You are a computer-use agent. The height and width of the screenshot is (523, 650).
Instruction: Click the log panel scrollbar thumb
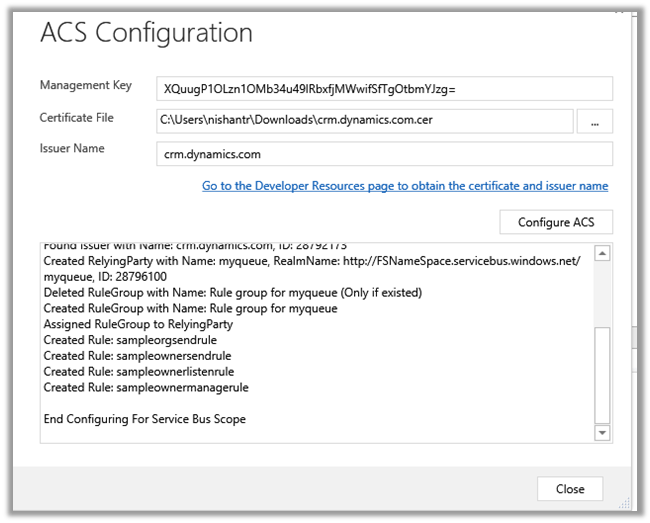(x=602, y=375)
